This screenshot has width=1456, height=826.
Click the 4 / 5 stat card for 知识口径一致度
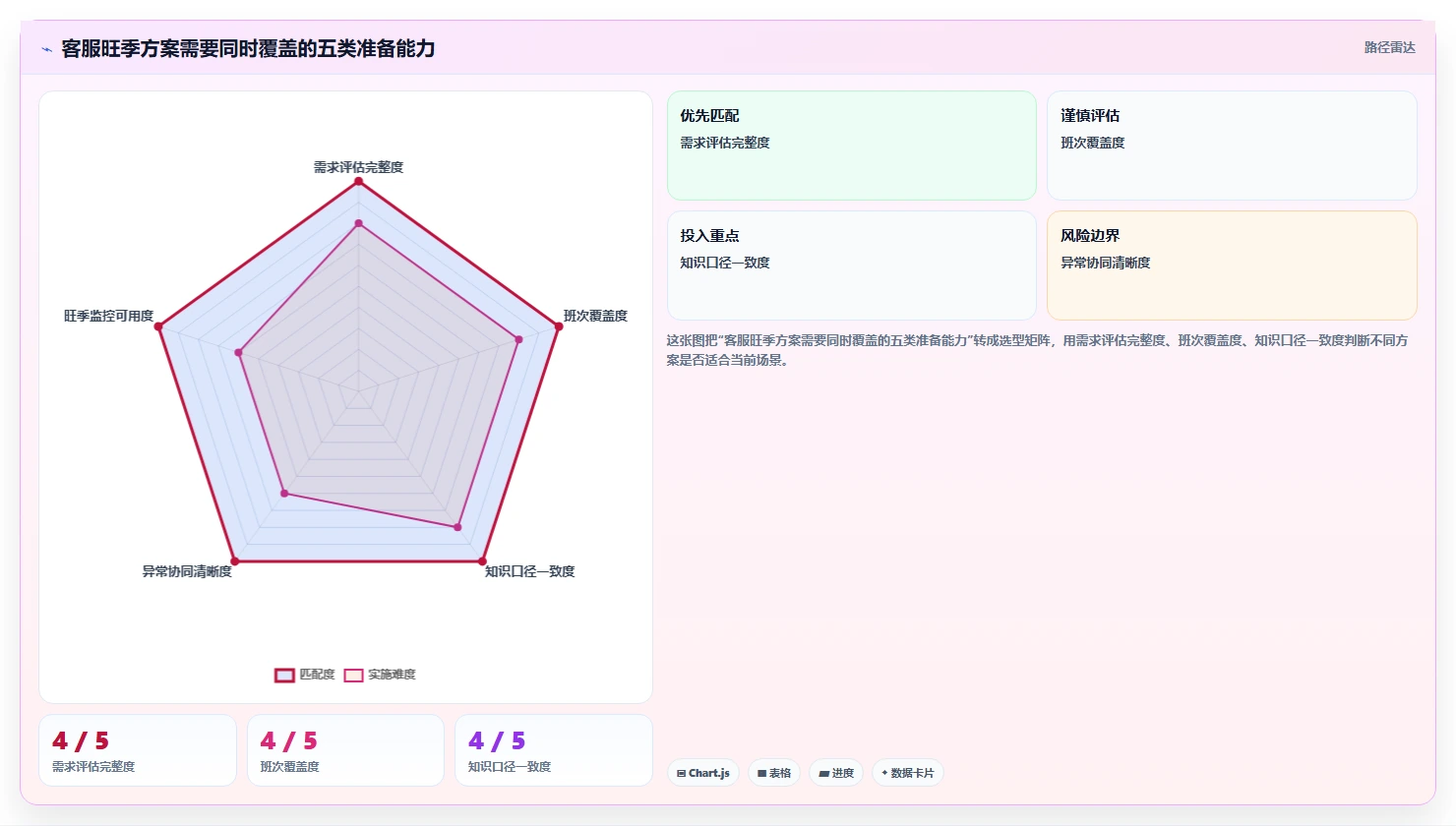(x=554, y=750)
